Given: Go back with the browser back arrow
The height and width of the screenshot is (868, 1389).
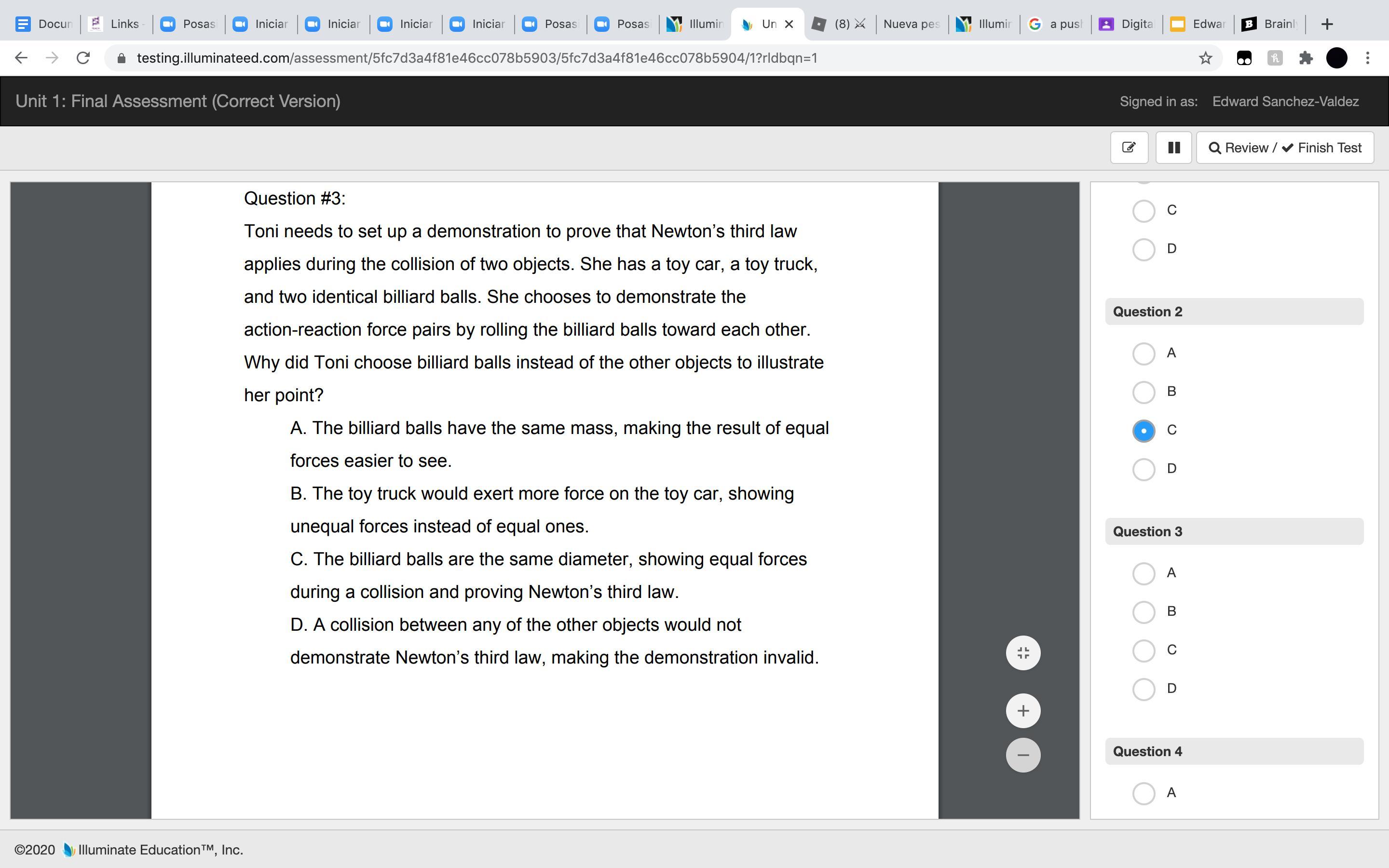Looking at the screenshot, I should pyautogui.click(x=21, y=58).
